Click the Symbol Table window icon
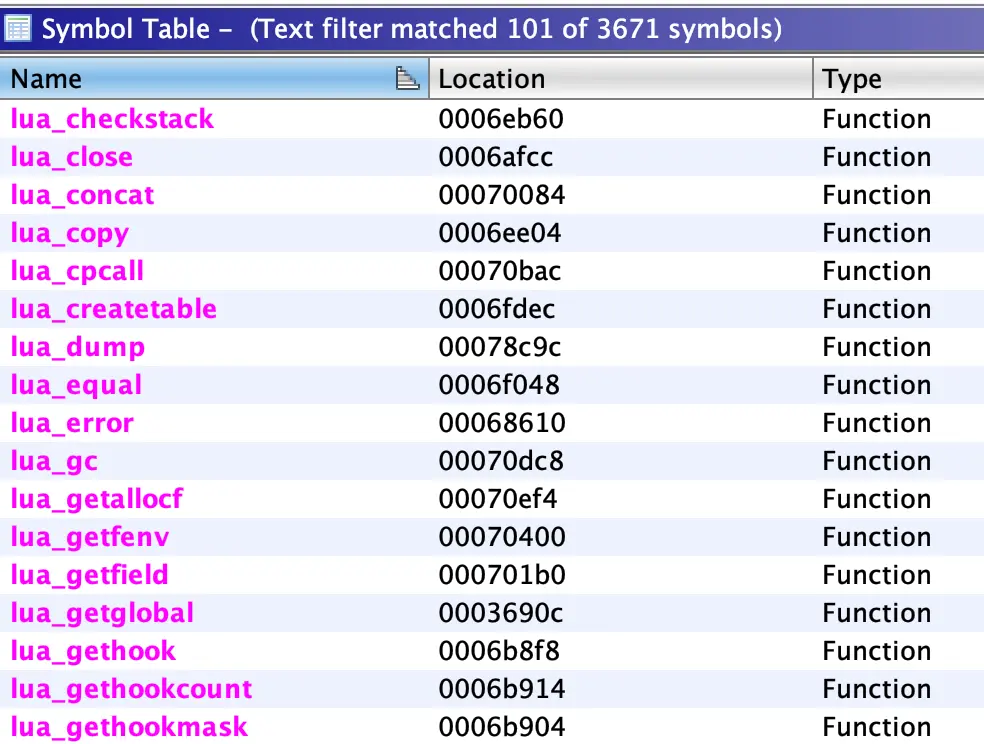 pyautogui.click(x=18, y=27)
